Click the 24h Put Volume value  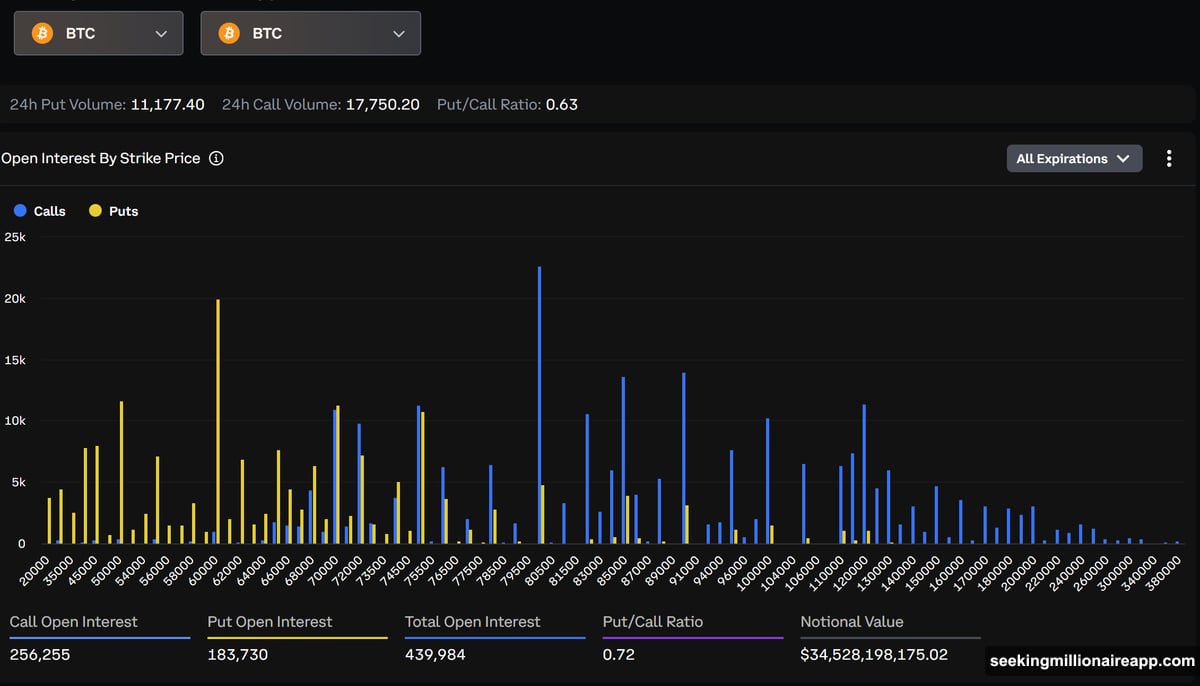(x=167, y=104)
